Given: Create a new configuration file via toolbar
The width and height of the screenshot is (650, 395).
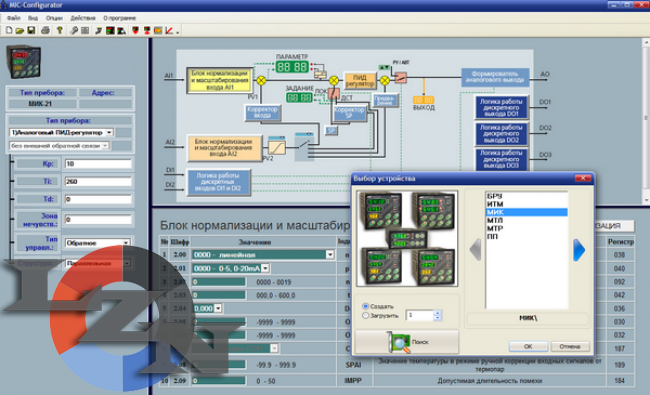Looking at the screenshot, I should [9, 30].
